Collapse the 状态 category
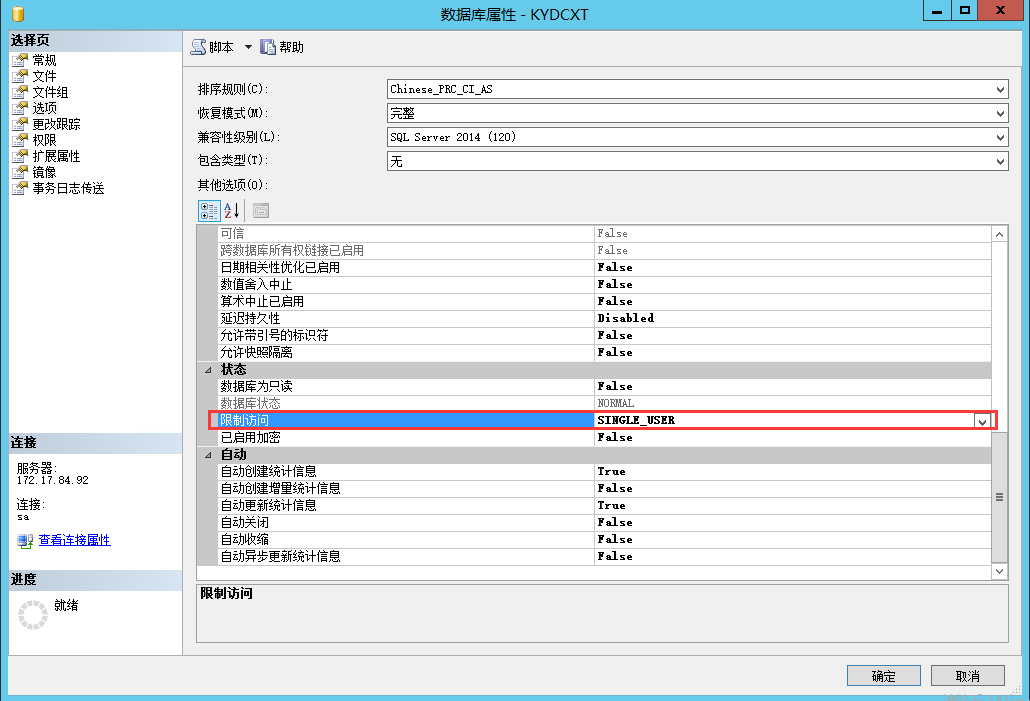Viewport: 1030px width, 701px height. [x=208, y=370]
